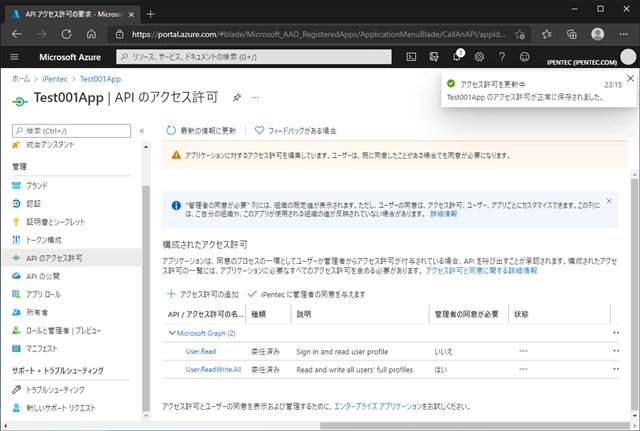Go to Test001App breadcrumb
Screen dimensions: 640x431
point(100,79)
